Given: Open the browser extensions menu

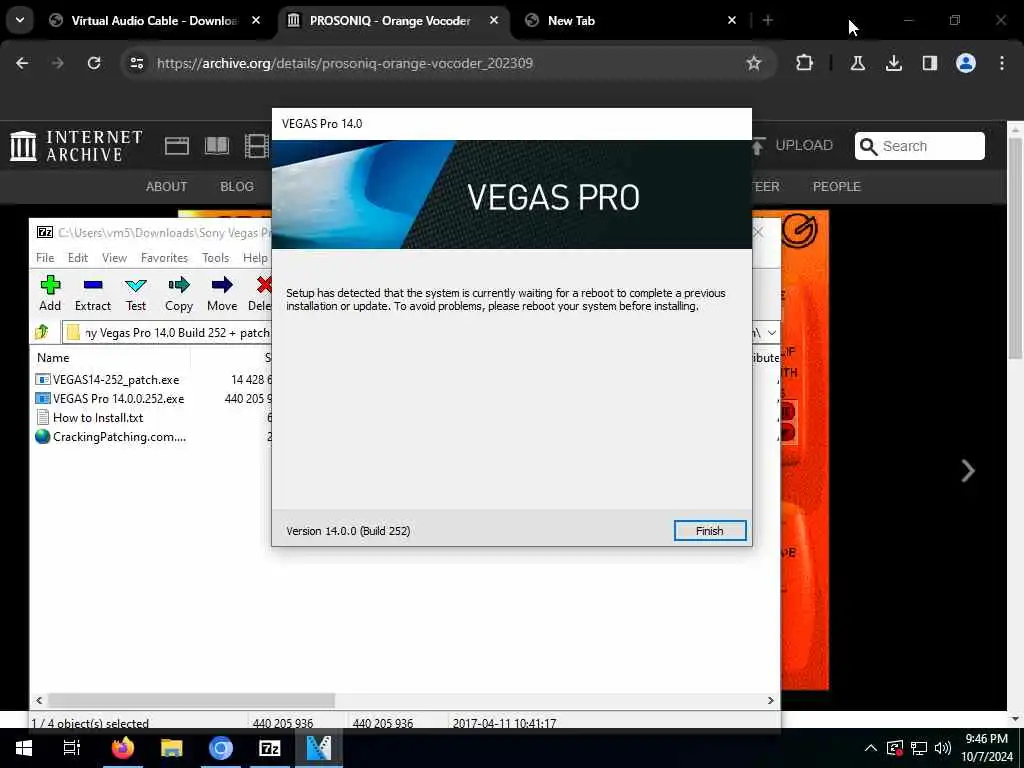Looking at the screenshot, I should pyautogui.click(x=805, y=63).
